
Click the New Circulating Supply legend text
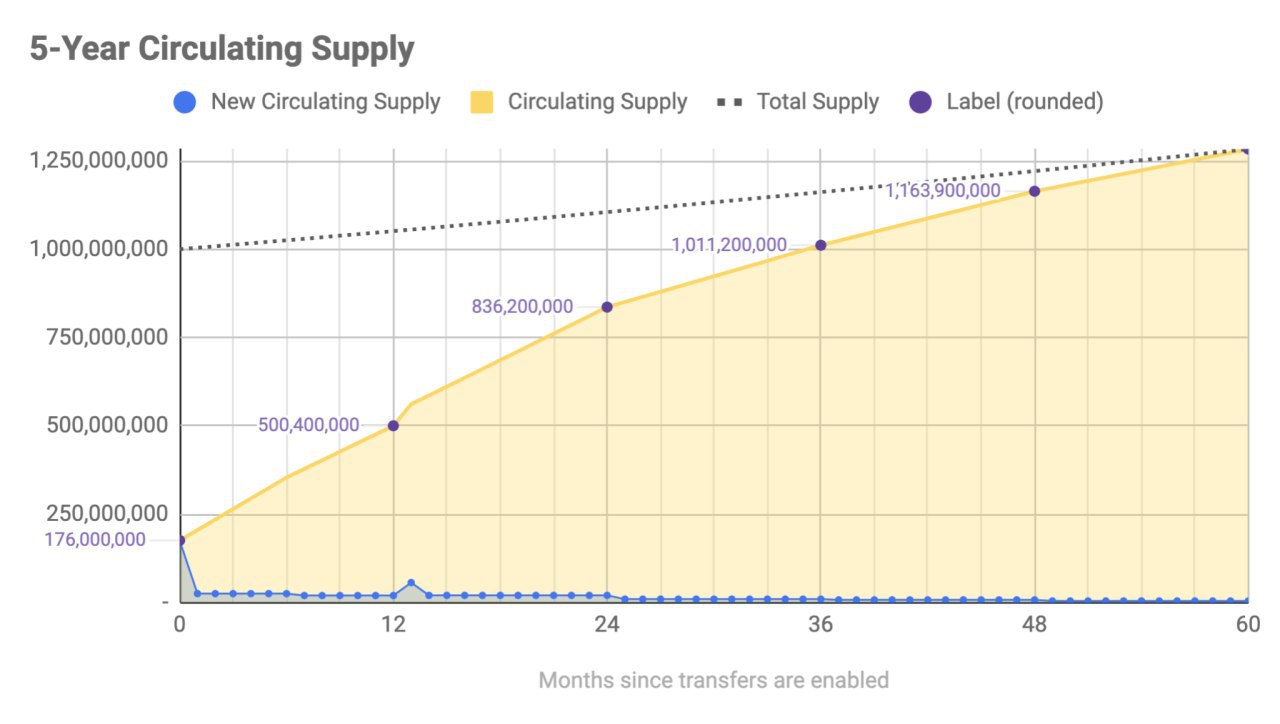click(325, 102)
